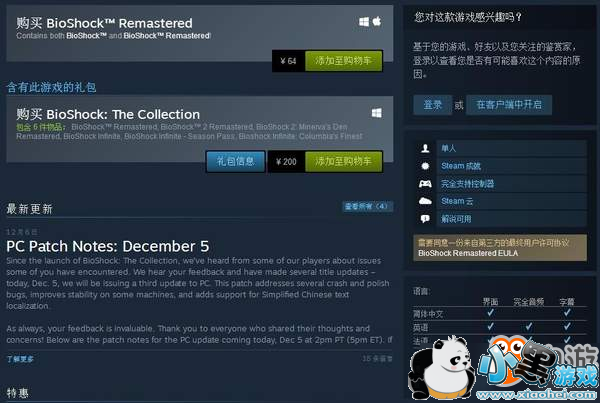The height and width of the screenshot is (403, 600).
Task: Click the 完全支持控制器 controller support link
Action: [x=468, y=184]
